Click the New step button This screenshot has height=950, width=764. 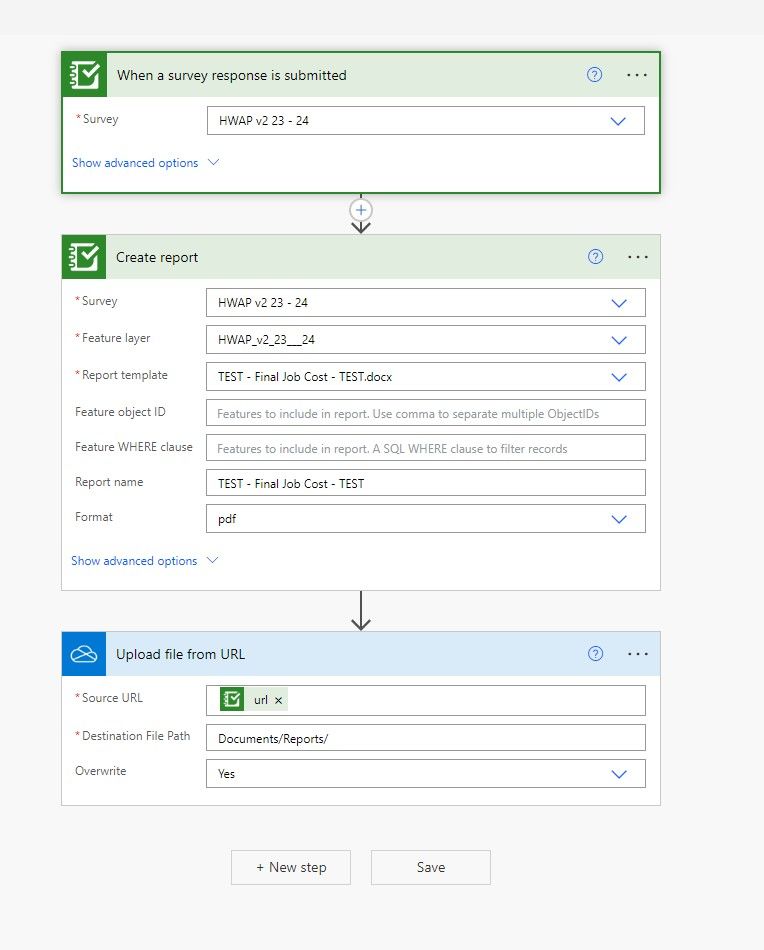[291, 867]
